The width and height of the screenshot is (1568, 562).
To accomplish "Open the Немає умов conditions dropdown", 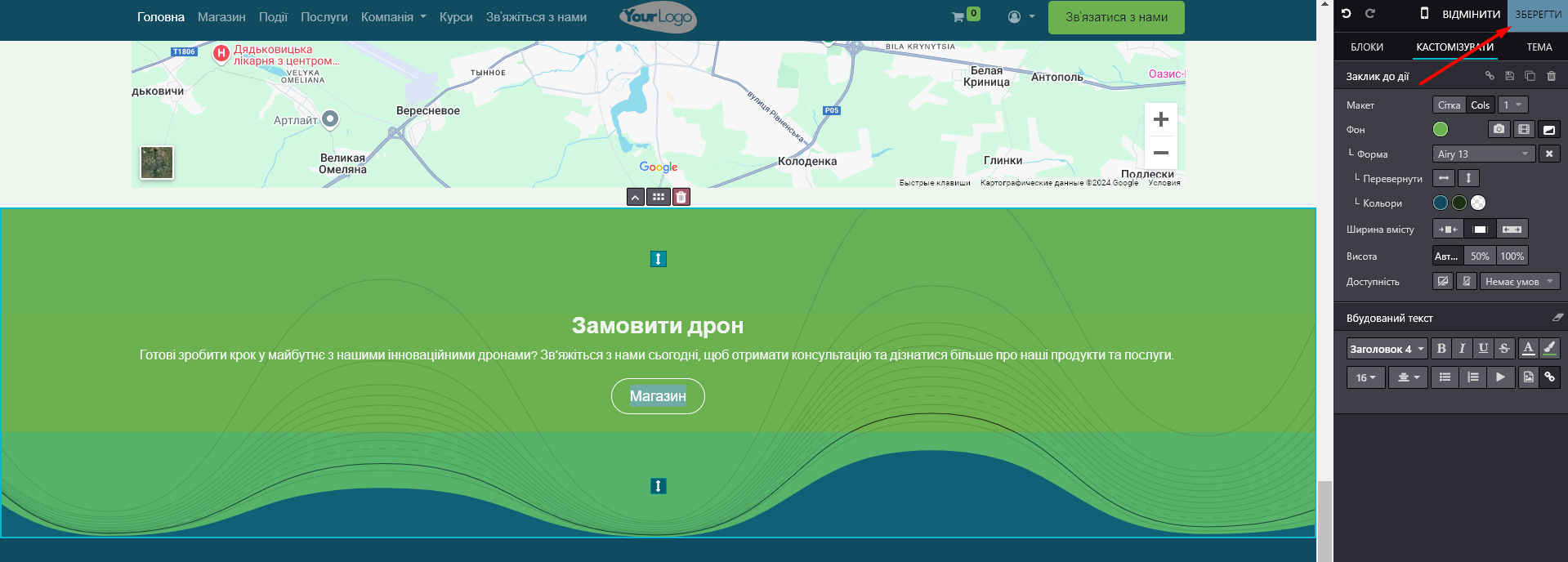I will 1519,282.
